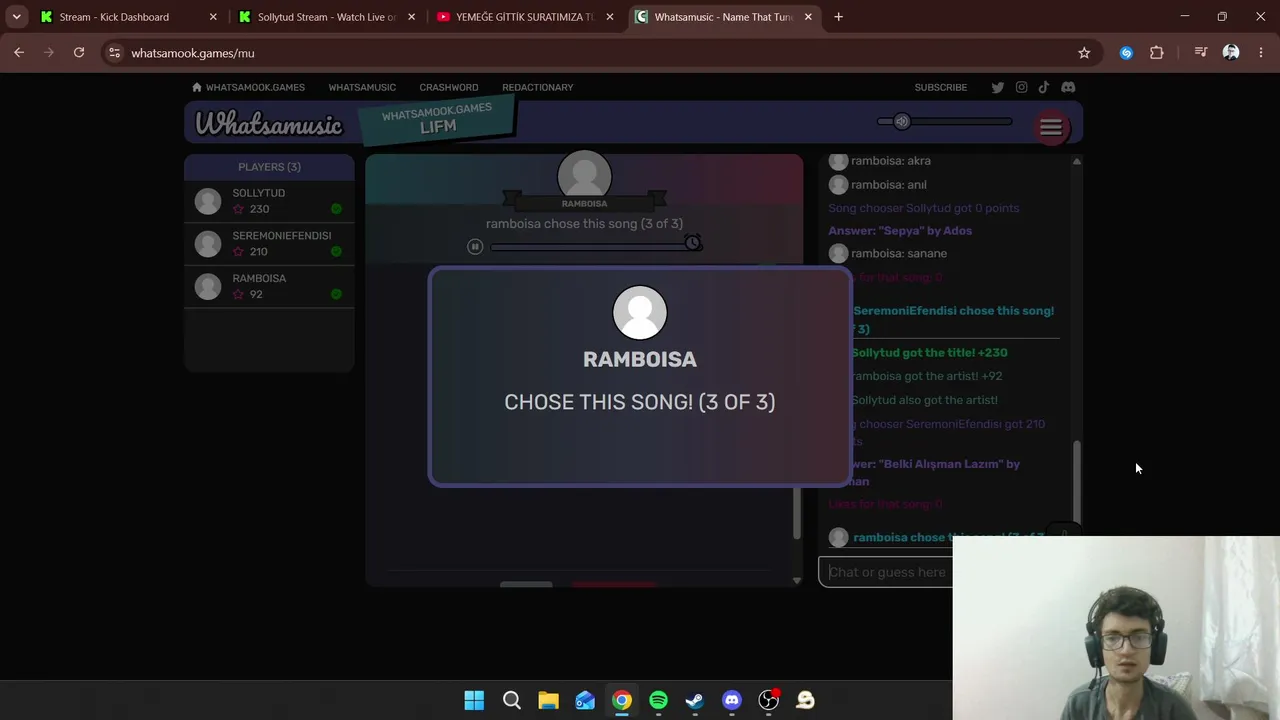
Task: Click the browser address bar URL
Action: tap(193, 53)
